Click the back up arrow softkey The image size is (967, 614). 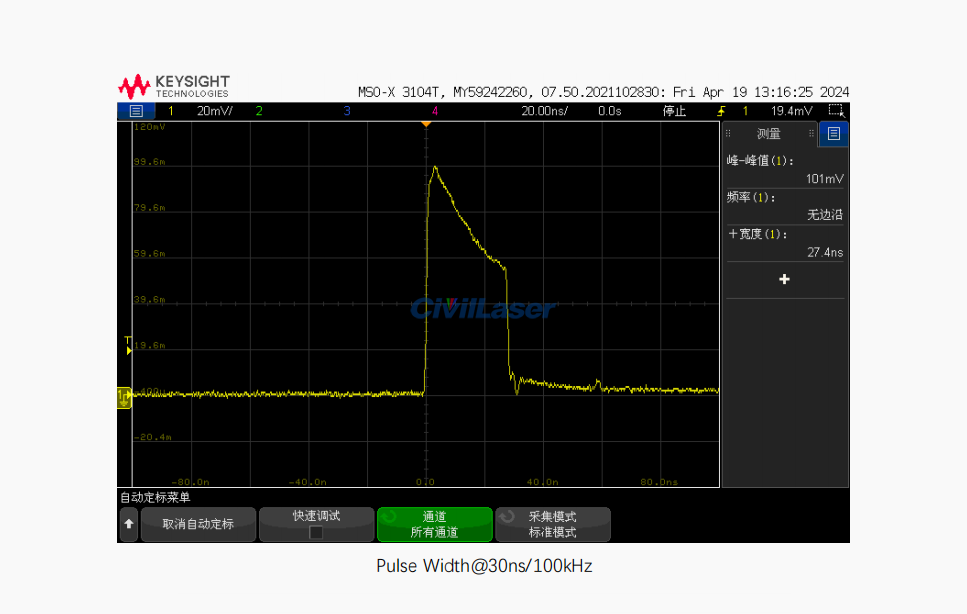128,524
